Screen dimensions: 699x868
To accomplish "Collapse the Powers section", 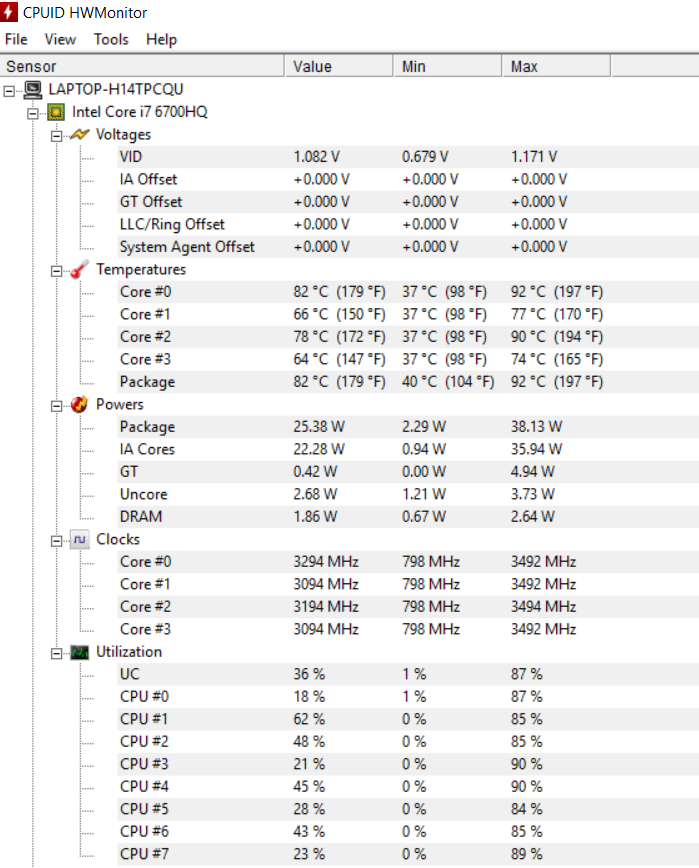I will coord(56,406).
